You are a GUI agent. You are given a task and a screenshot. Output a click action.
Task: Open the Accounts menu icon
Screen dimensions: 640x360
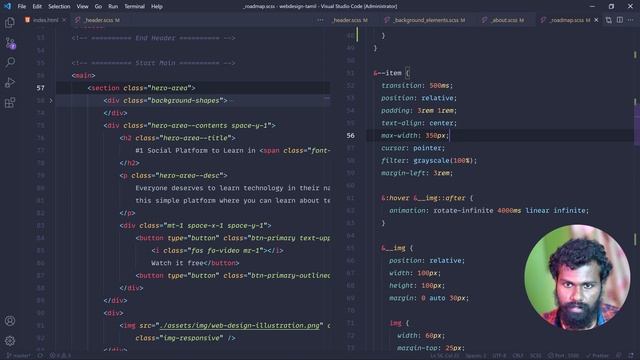point(10,321)
